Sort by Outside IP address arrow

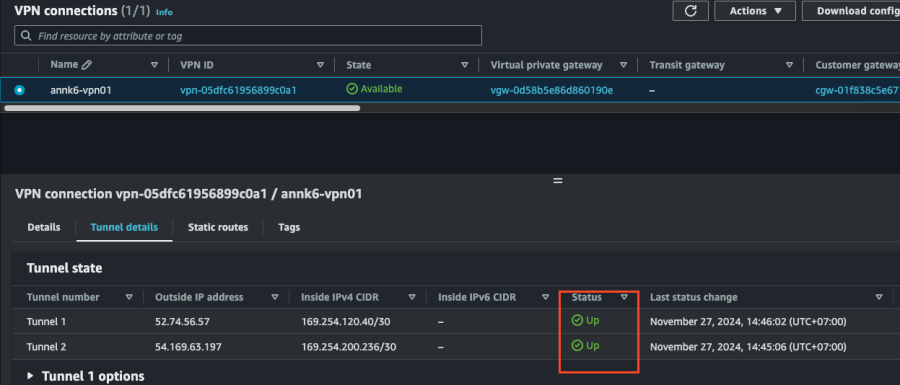275,297
